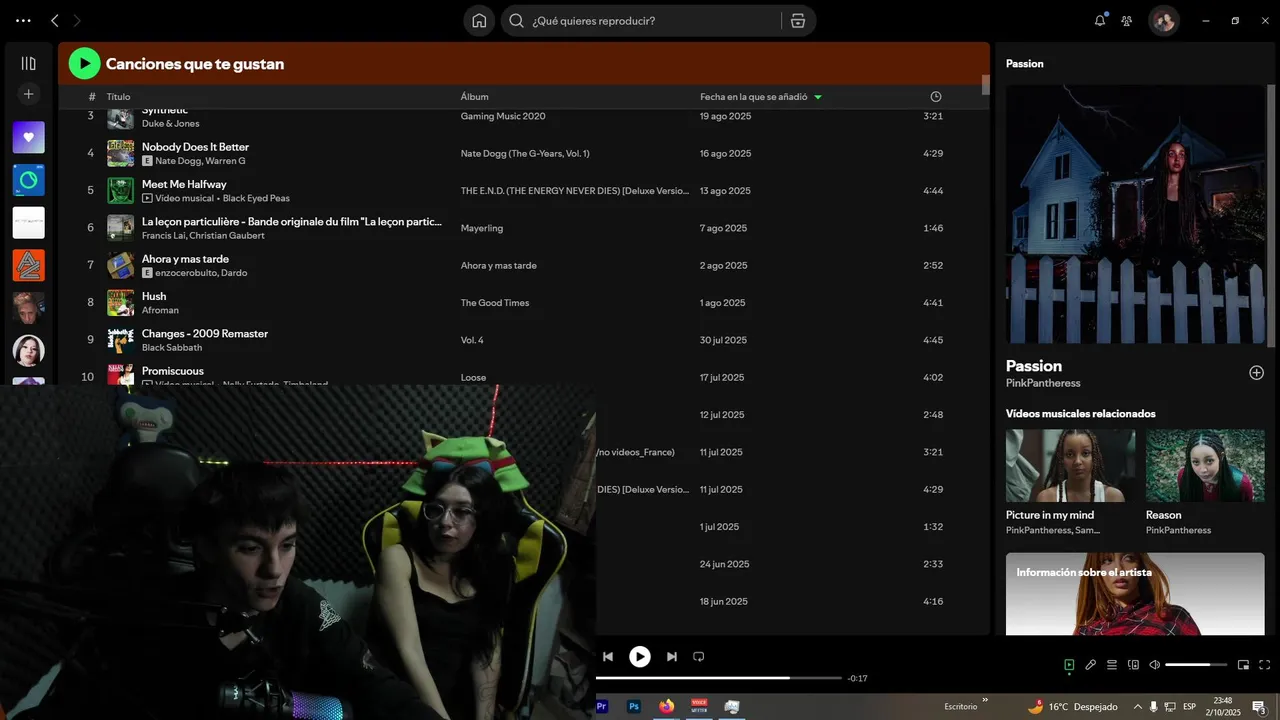The height and width of the screenshot is (720, 1280).
Task: Open the 'Información sobre el artista' card
Action: point(1135,594)
